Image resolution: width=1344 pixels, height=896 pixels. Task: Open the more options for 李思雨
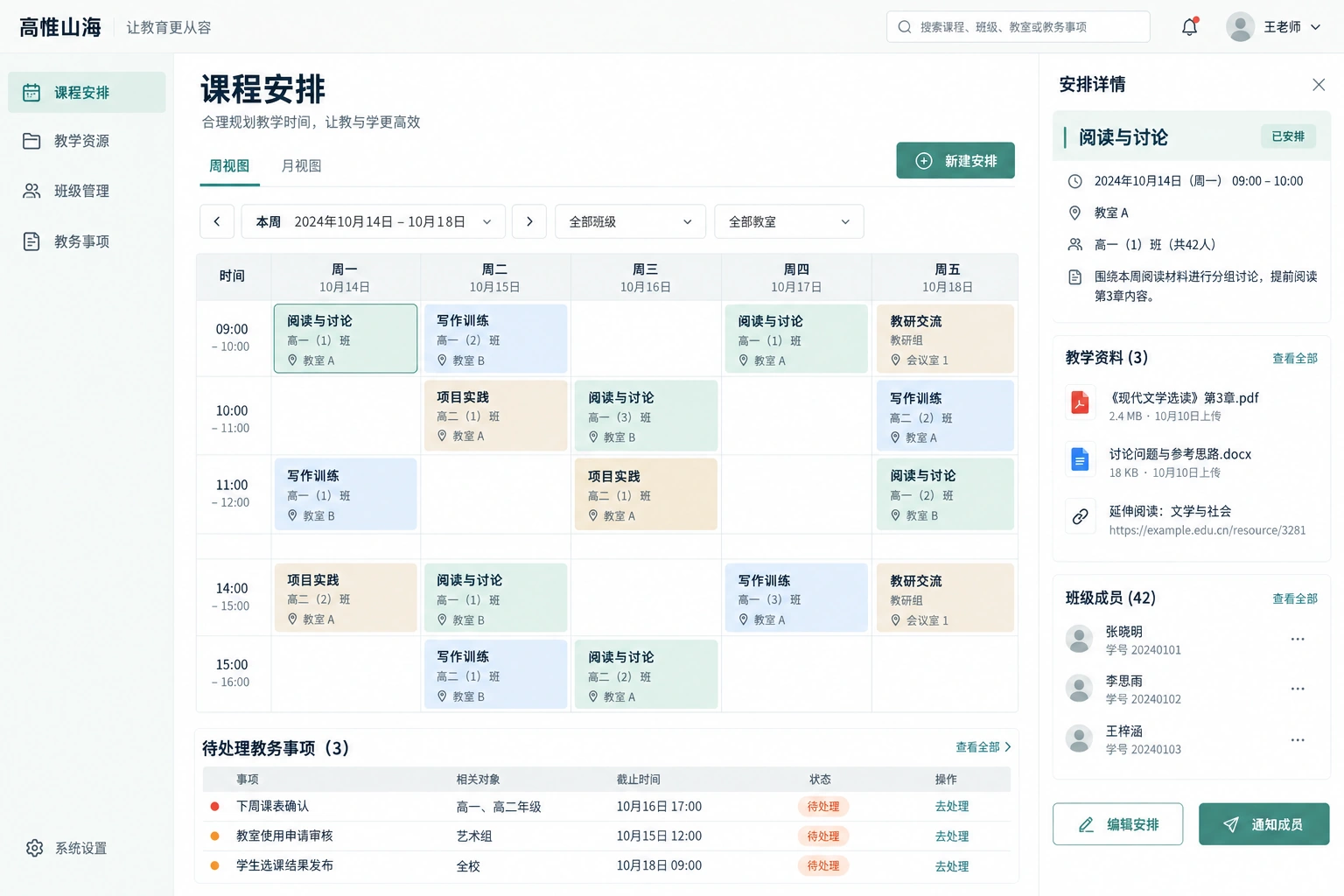1298,689
